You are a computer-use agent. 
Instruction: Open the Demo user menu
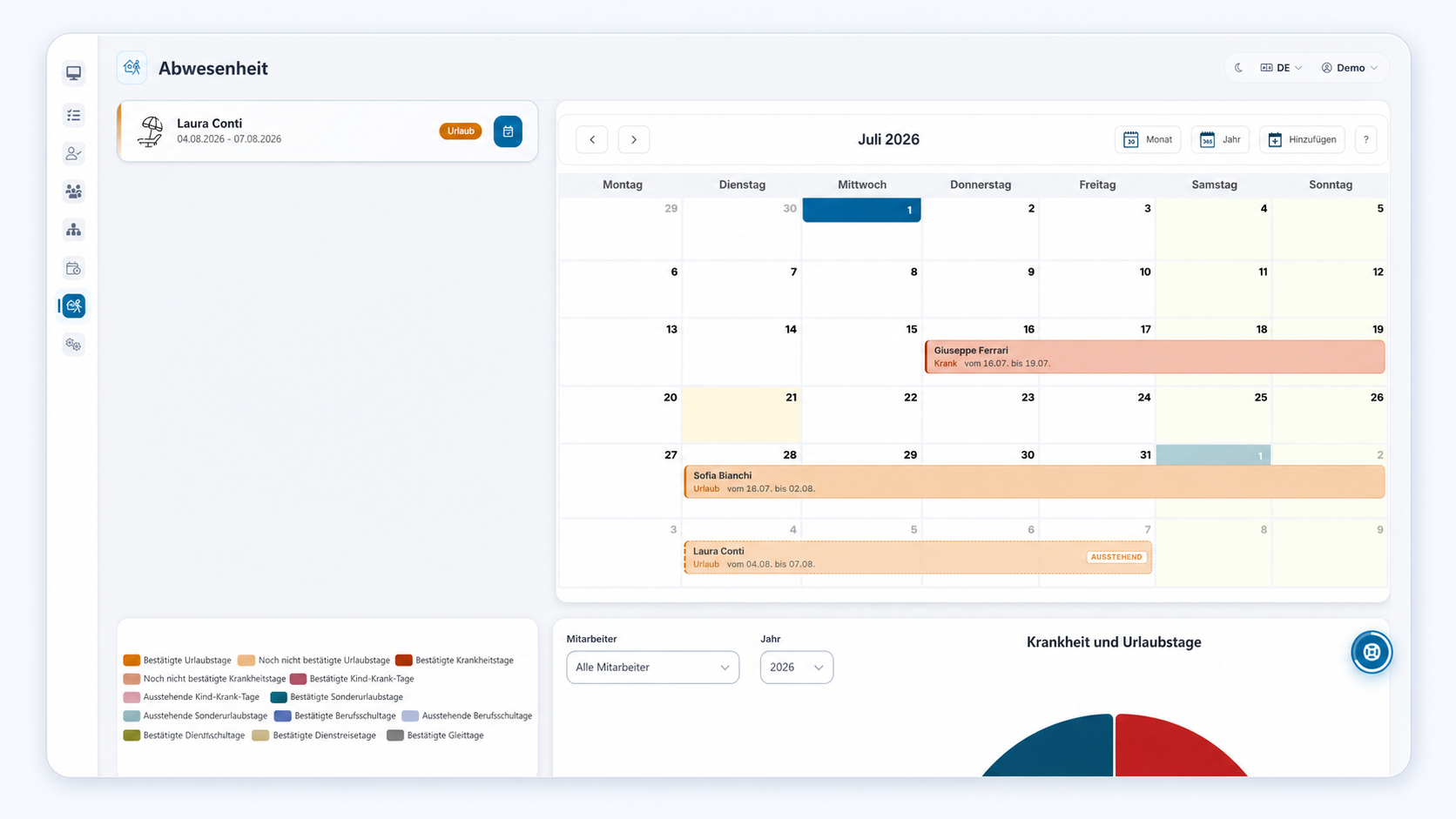click(1350, 68)
